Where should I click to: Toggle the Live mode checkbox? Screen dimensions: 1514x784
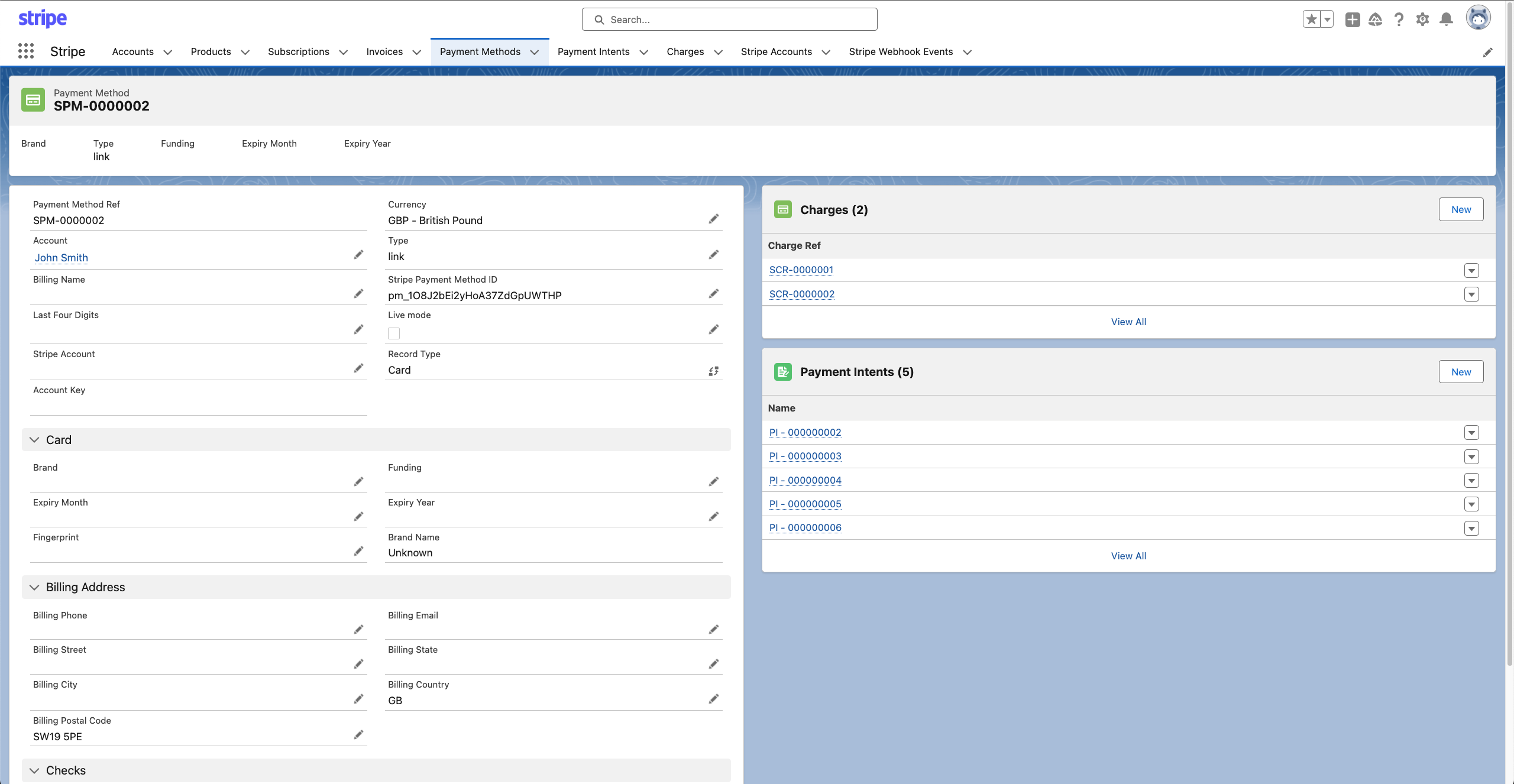pos(394,333)
